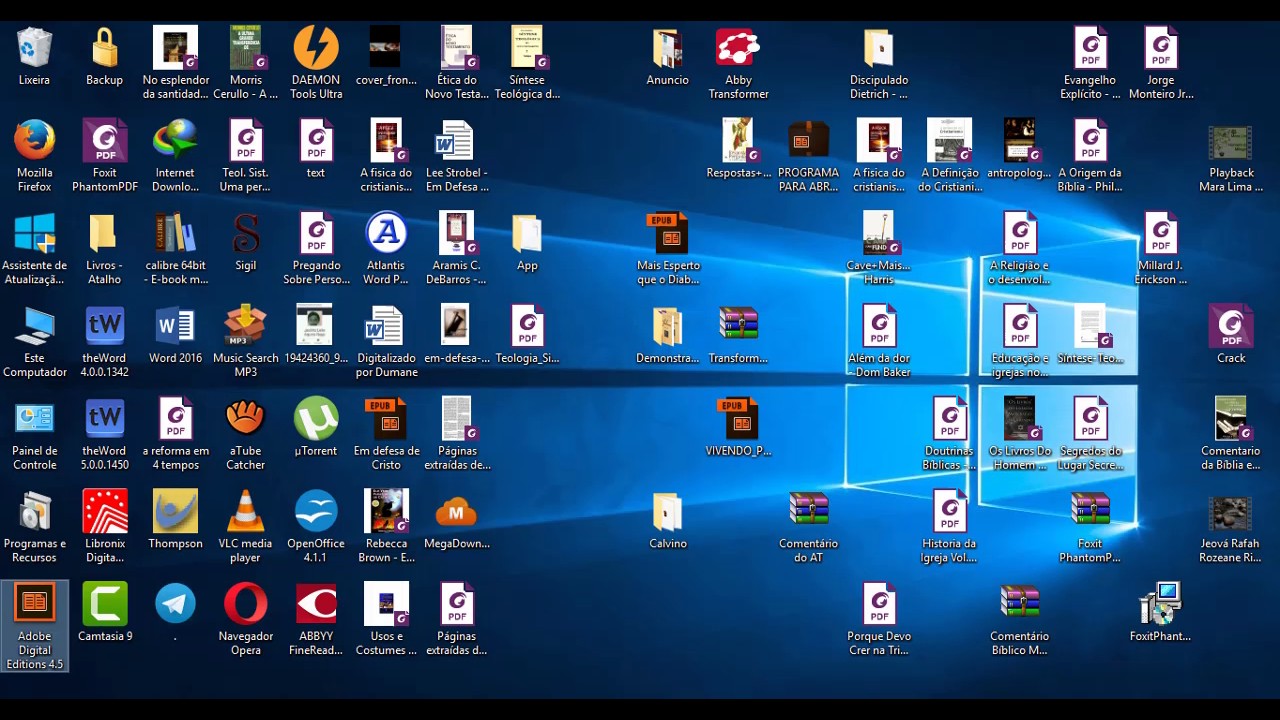The height and width of the screenshot is (720, 1280).
Task: Select the µTorrent shortcut
Action: tap(316, 419)
